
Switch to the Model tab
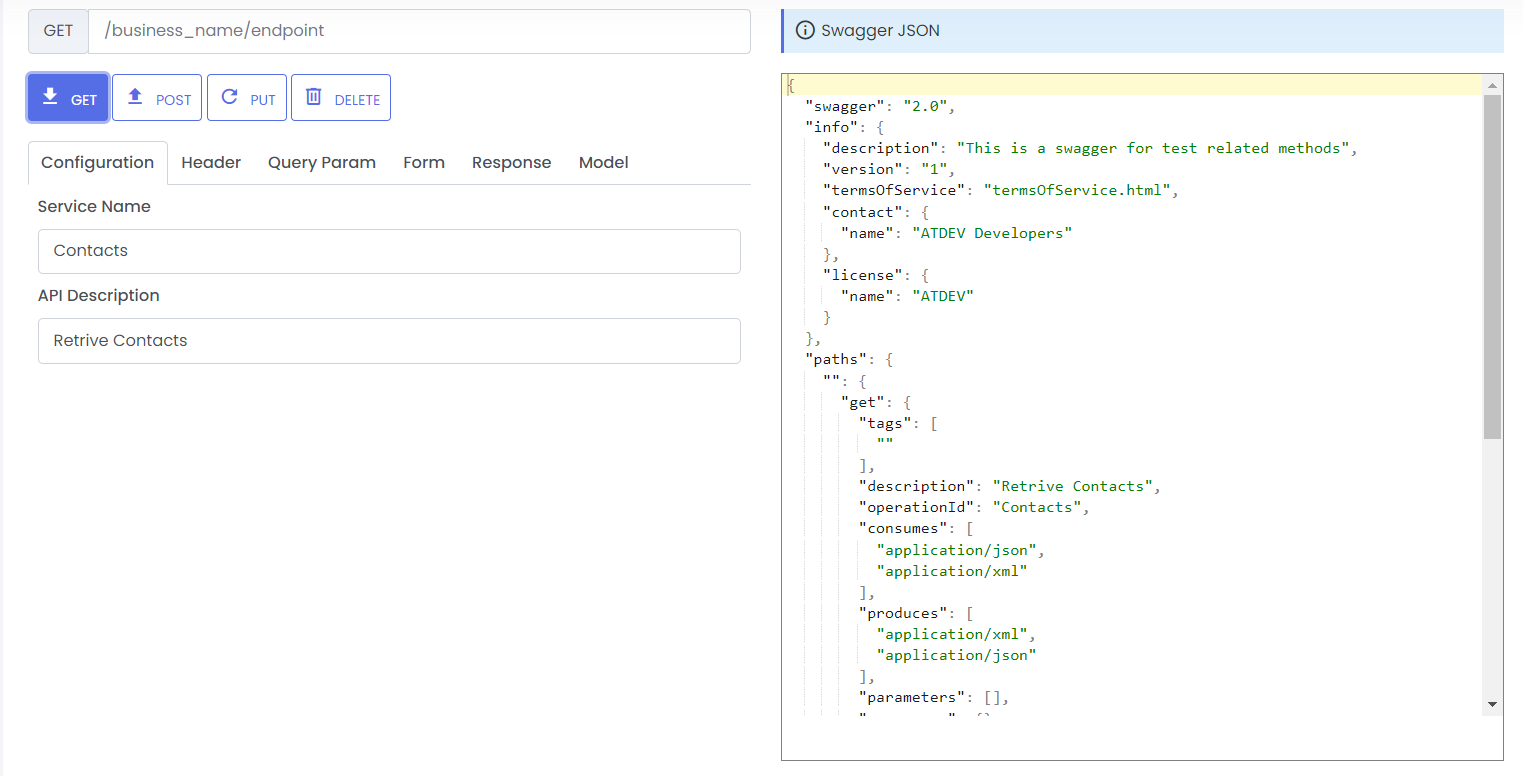604,162
